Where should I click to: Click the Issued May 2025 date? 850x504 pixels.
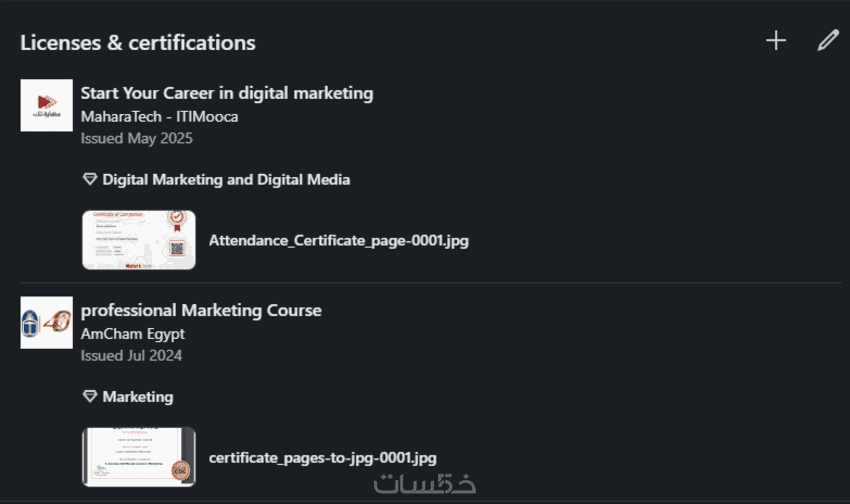coord(137,138)
